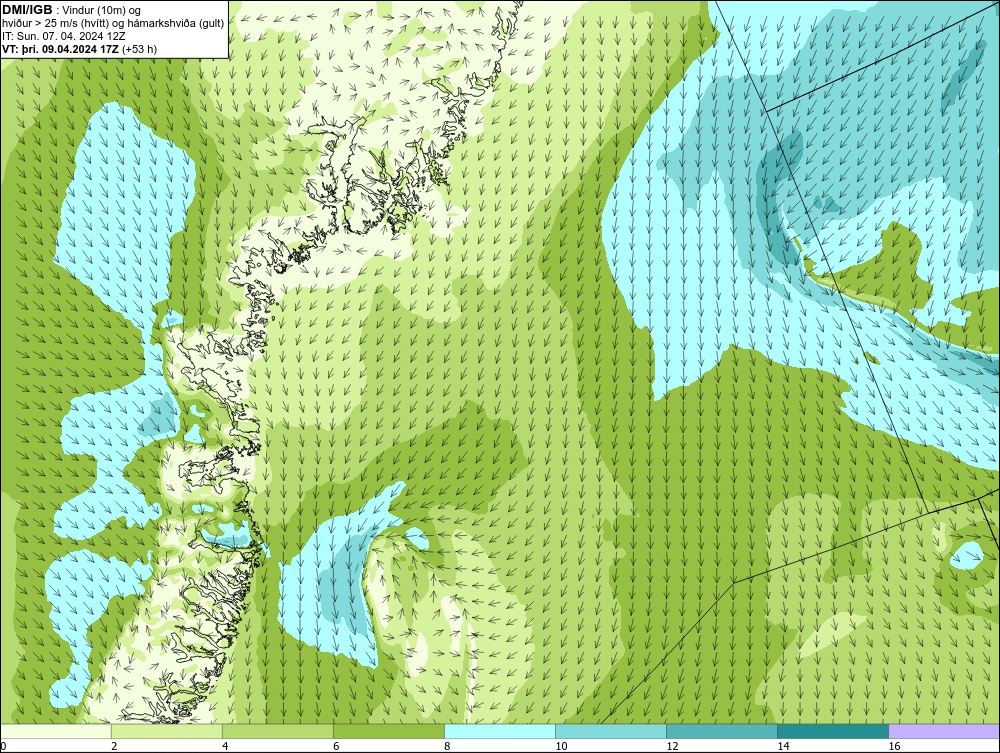Click the scale label '14'
The height and width of the screenshot is (753, 1000).
click(x=783, y=746)
